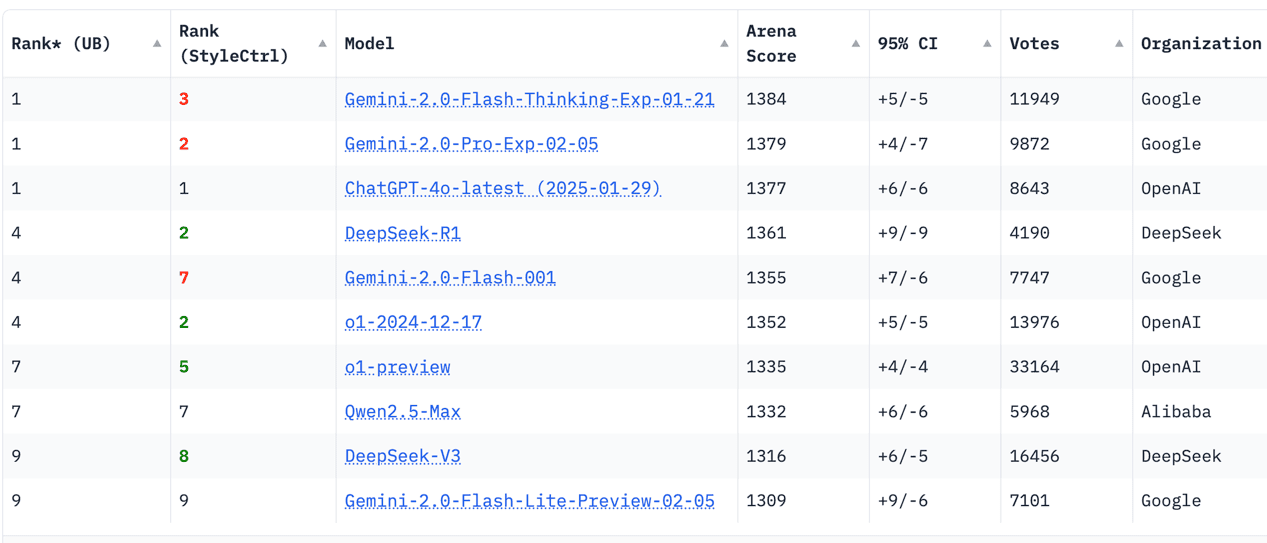The width and height of the screenshot is (1267, 543).
Task: Click ChatGPT-4o-latest (2025-01-29) link
Action: [502, 188]
